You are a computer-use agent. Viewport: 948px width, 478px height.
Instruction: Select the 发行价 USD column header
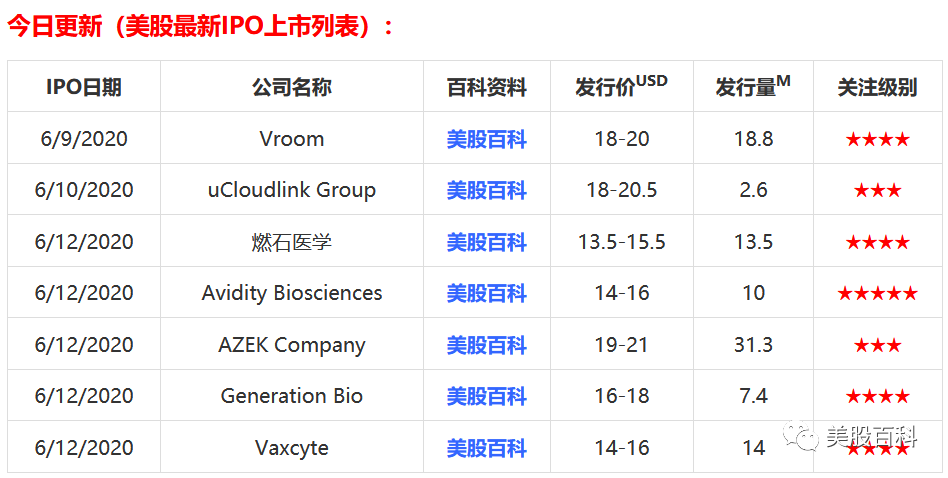[x=622, y=86]
